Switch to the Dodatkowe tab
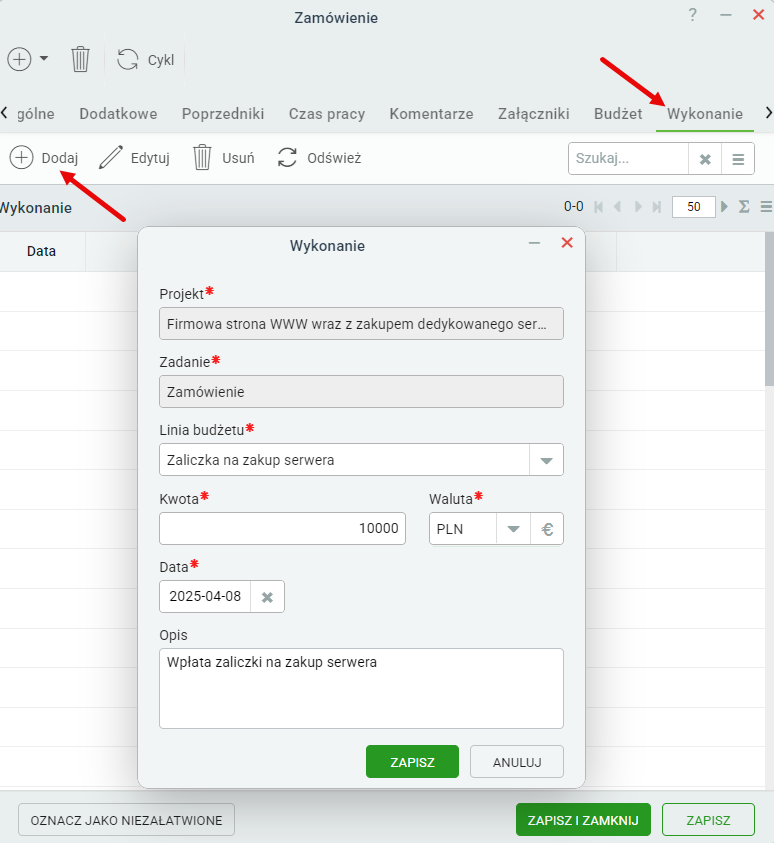The image size is (774, 843). click(118, 114)
